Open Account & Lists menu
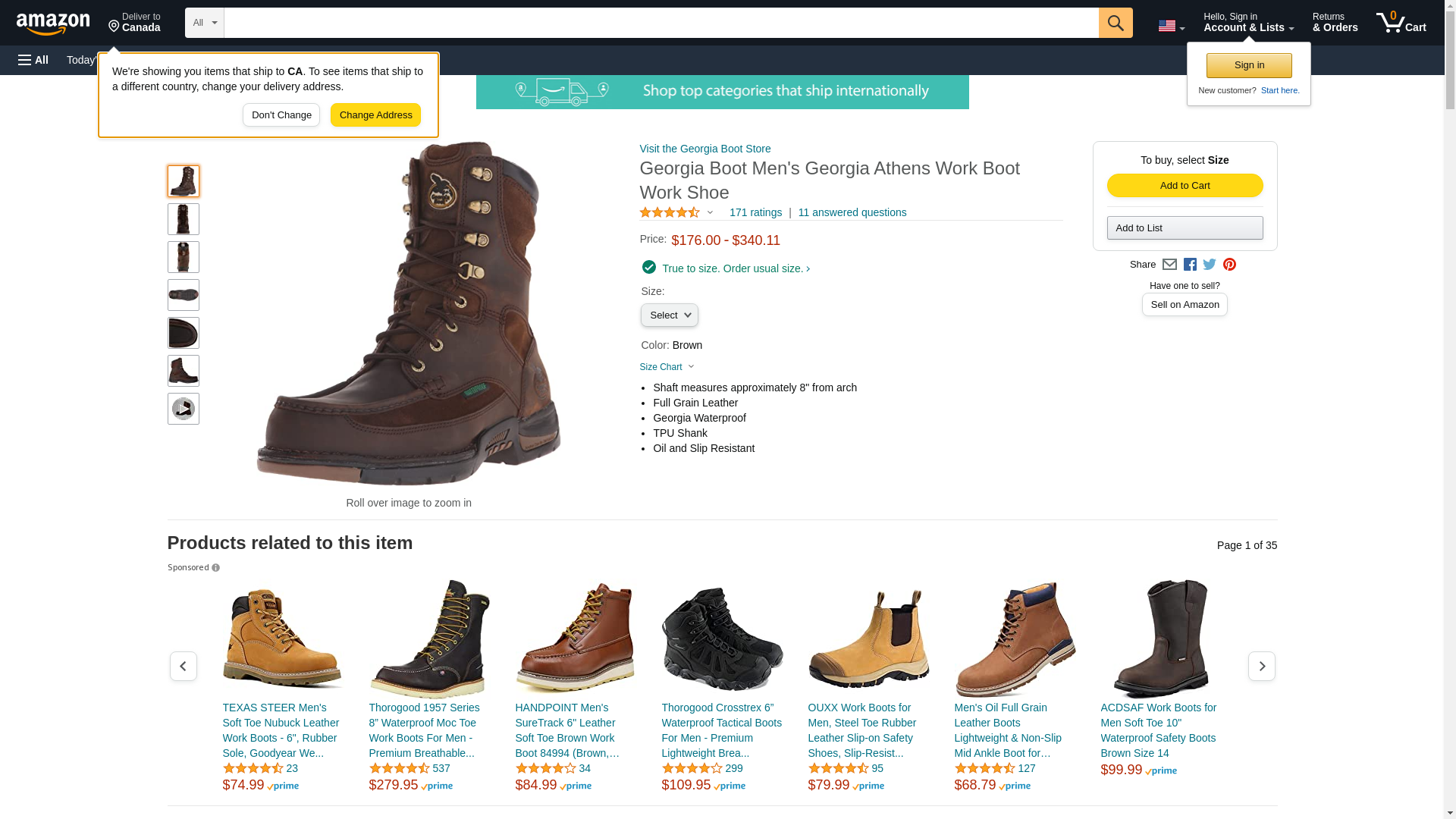Image resolution: width=1456 pixels, height=819 pixels. coord(1248,23)
